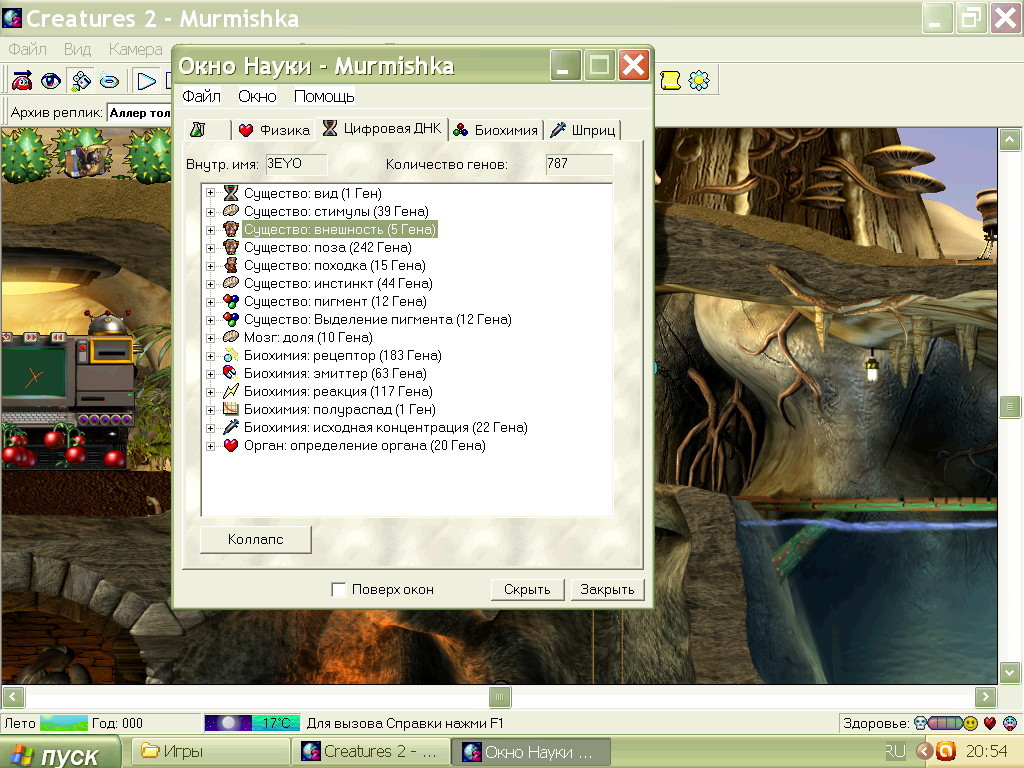Click the Количество генов field
Image resolution: width=1024 pixels, height=768 pixels.
click(x=579, y=164)
